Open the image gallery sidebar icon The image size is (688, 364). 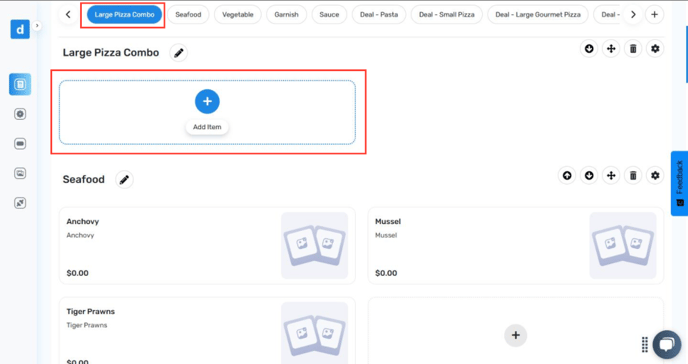coord(20,173)
